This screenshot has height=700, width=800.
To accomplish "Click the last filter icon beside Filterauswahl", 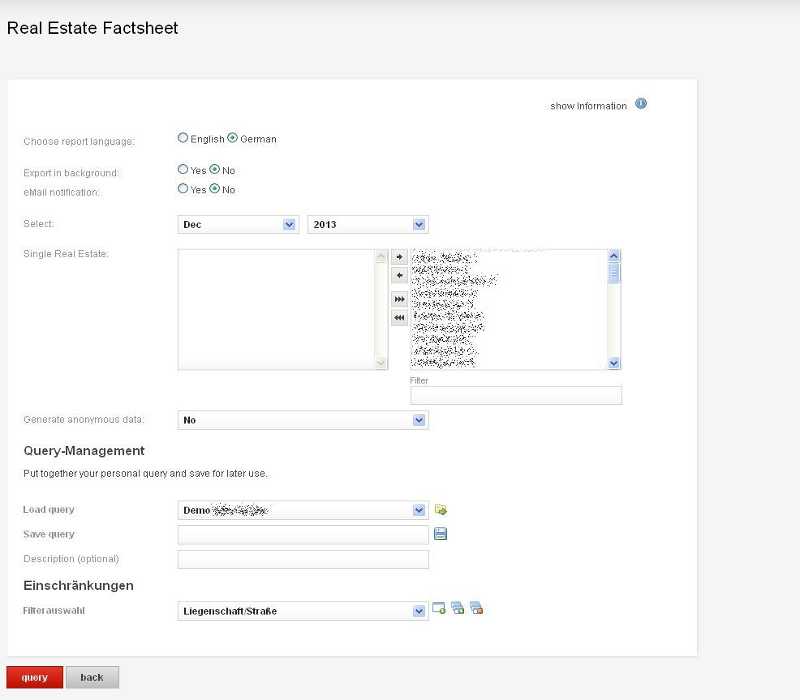I will pyautogui.click(x=477, y=608).
